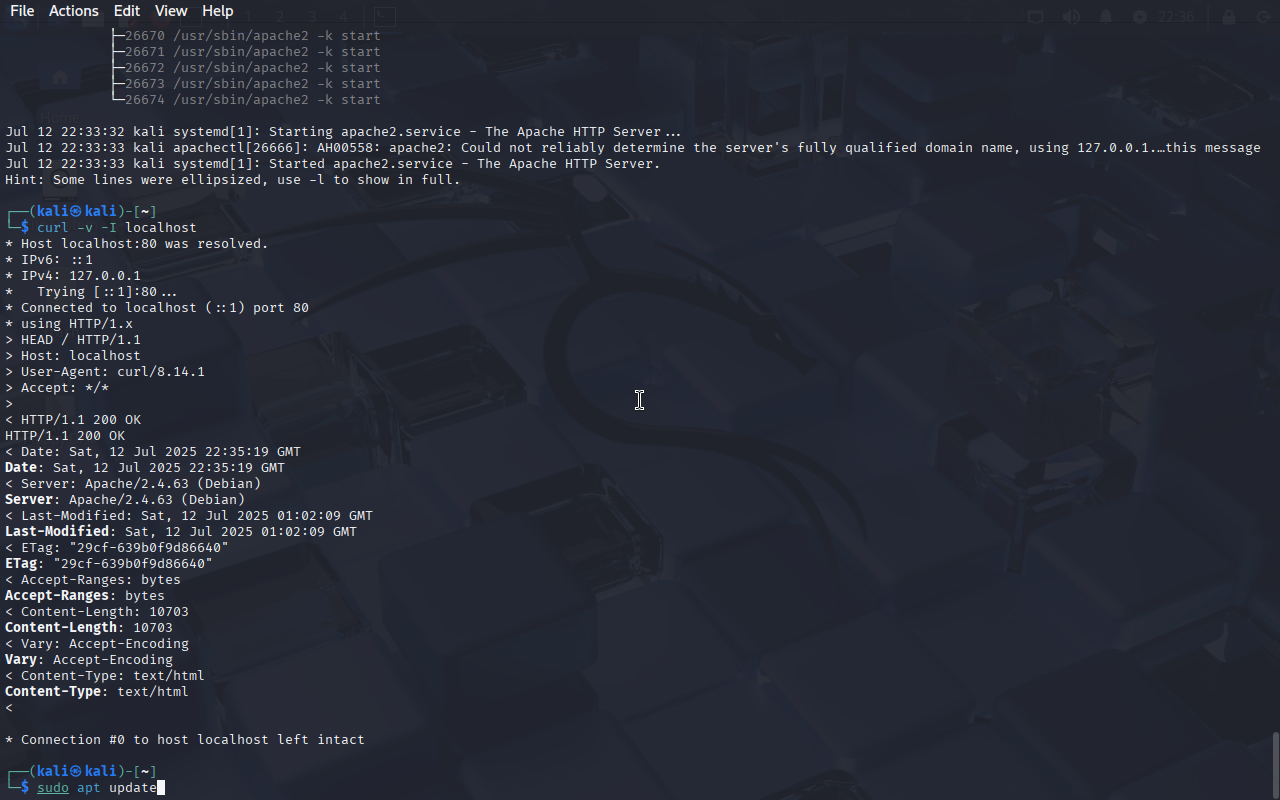
Task: Click the faint notification bell icon
Action: (x=1106, y=17)
